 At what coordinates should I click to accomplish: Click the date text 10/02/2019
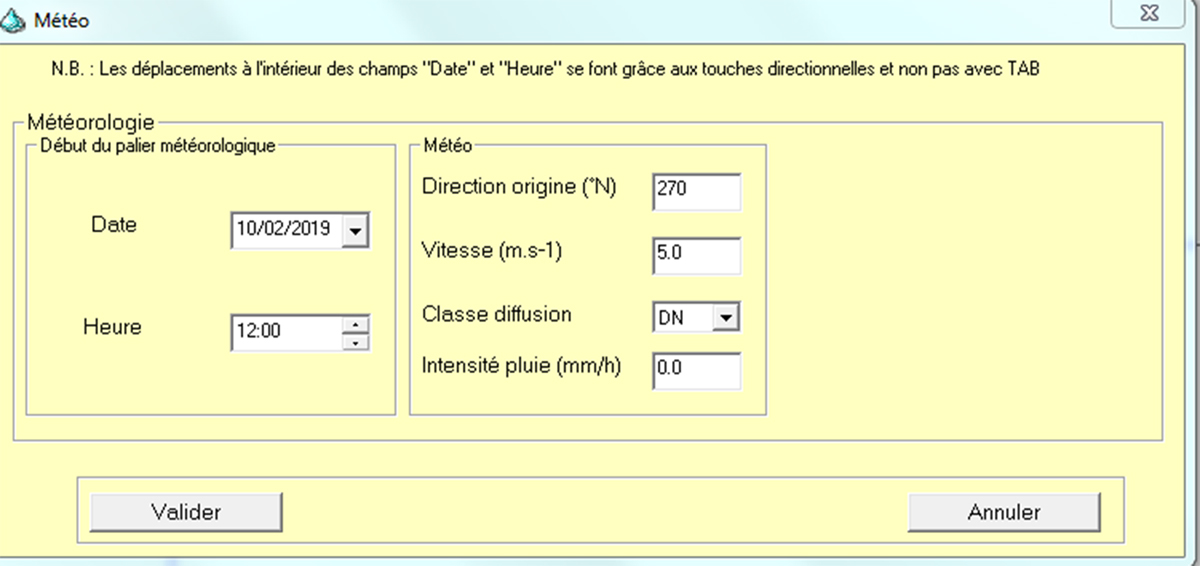[x=283, y=229]
